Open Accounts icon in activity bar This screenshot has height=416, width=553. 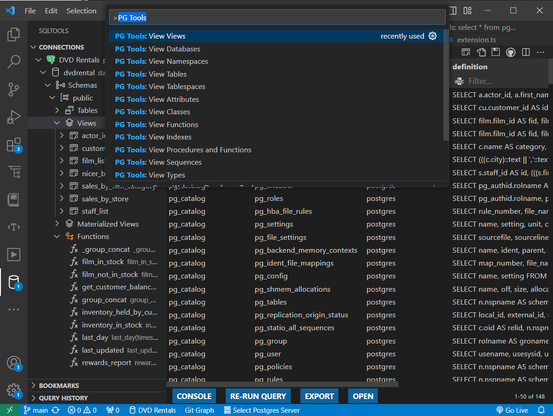pos(14,363)
